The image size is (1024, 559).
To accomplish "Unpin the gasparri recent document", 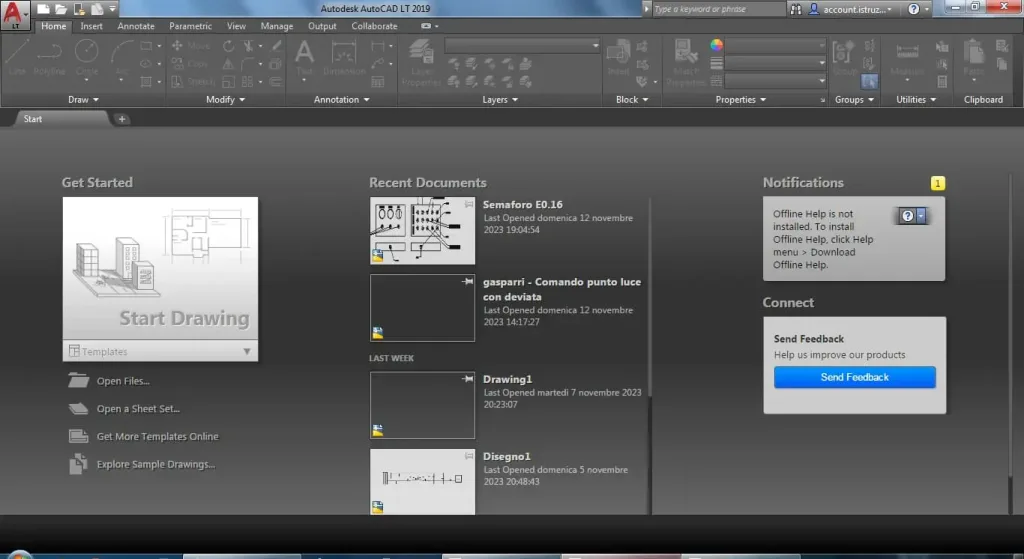I will (x=467, y=282).
